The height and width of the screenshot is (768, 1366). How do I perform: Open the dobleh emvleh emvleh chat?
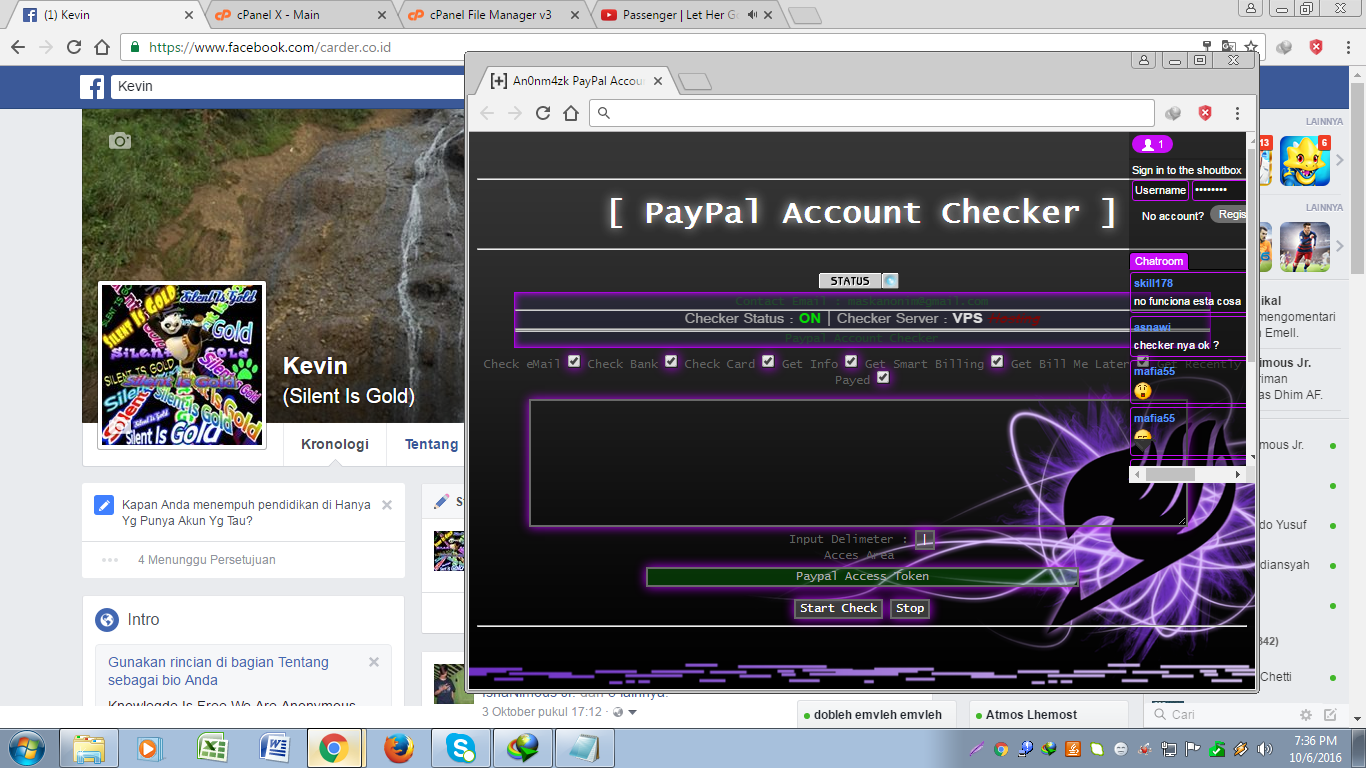pos(877,715)
